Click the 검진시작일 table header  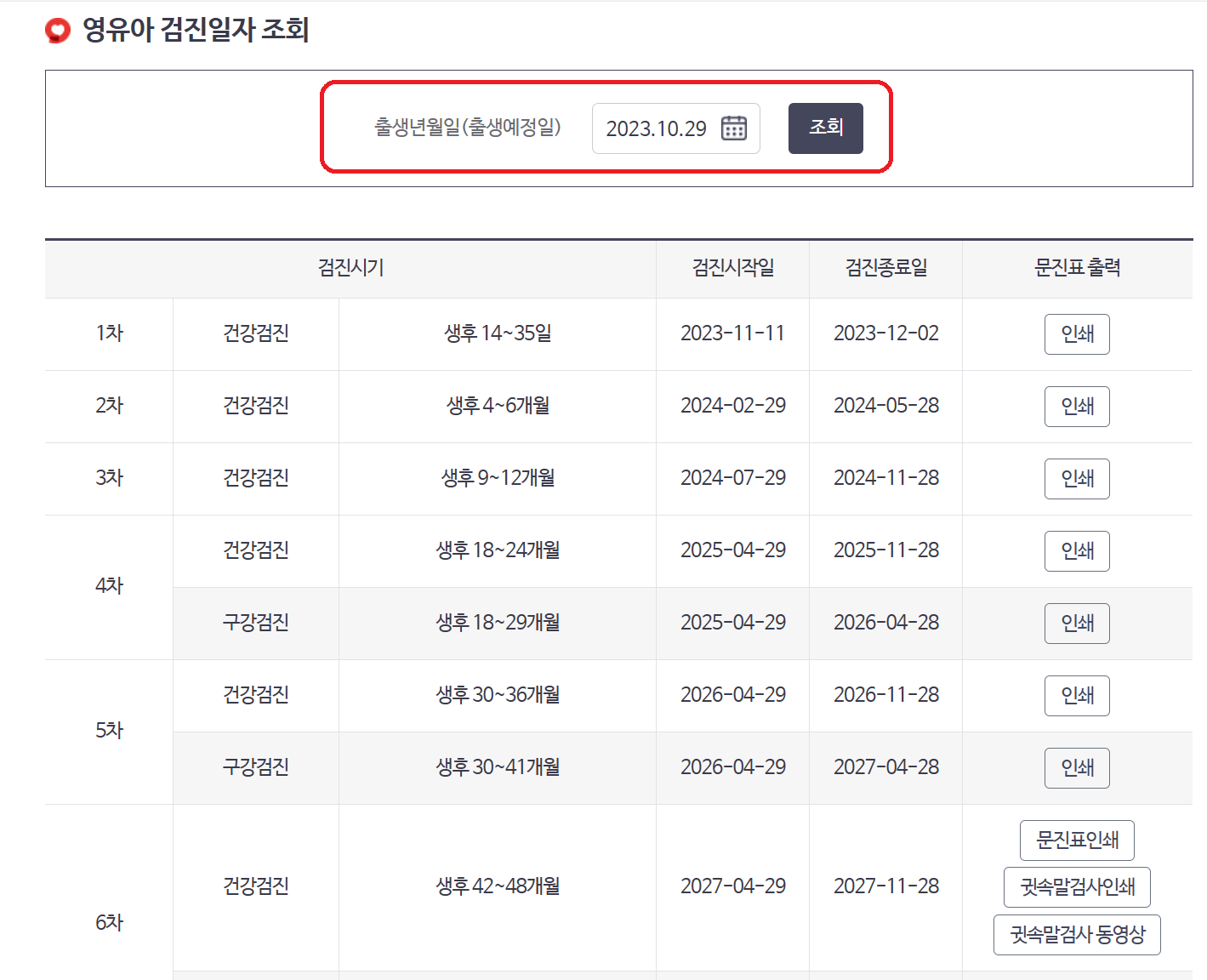(x=732, y=268)
